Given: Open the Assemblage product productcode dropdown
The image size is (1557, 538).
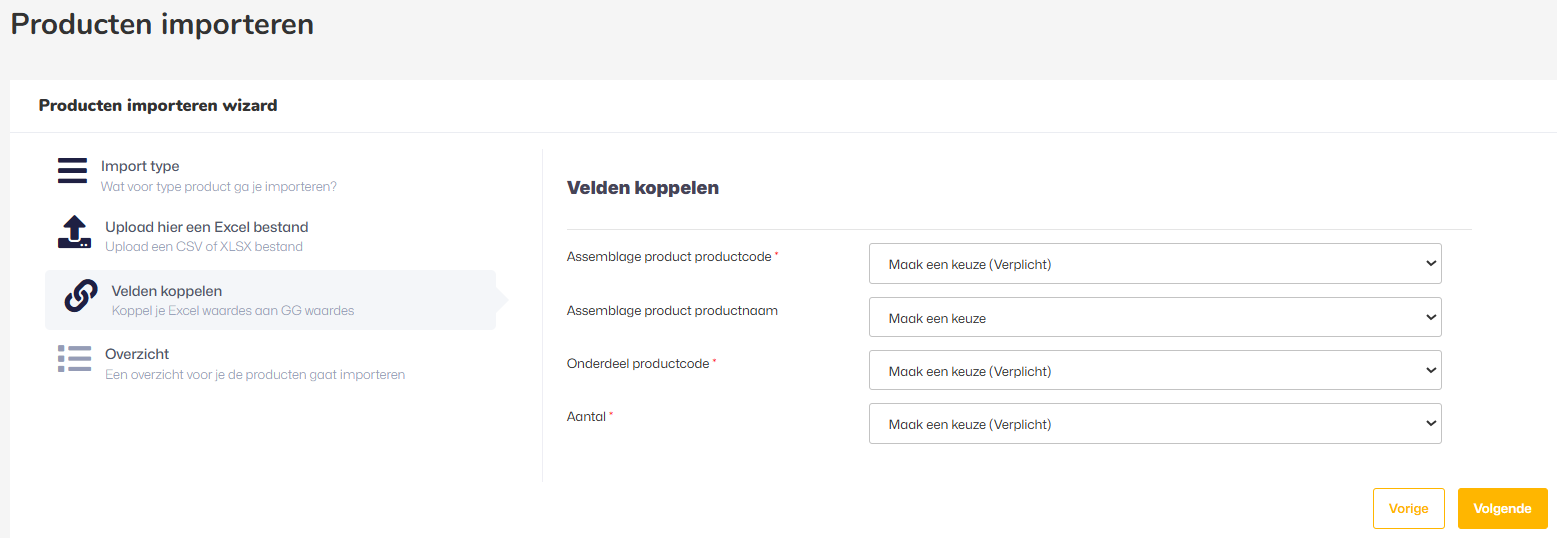Looking at the screenshot, I should coord(1155,264).
